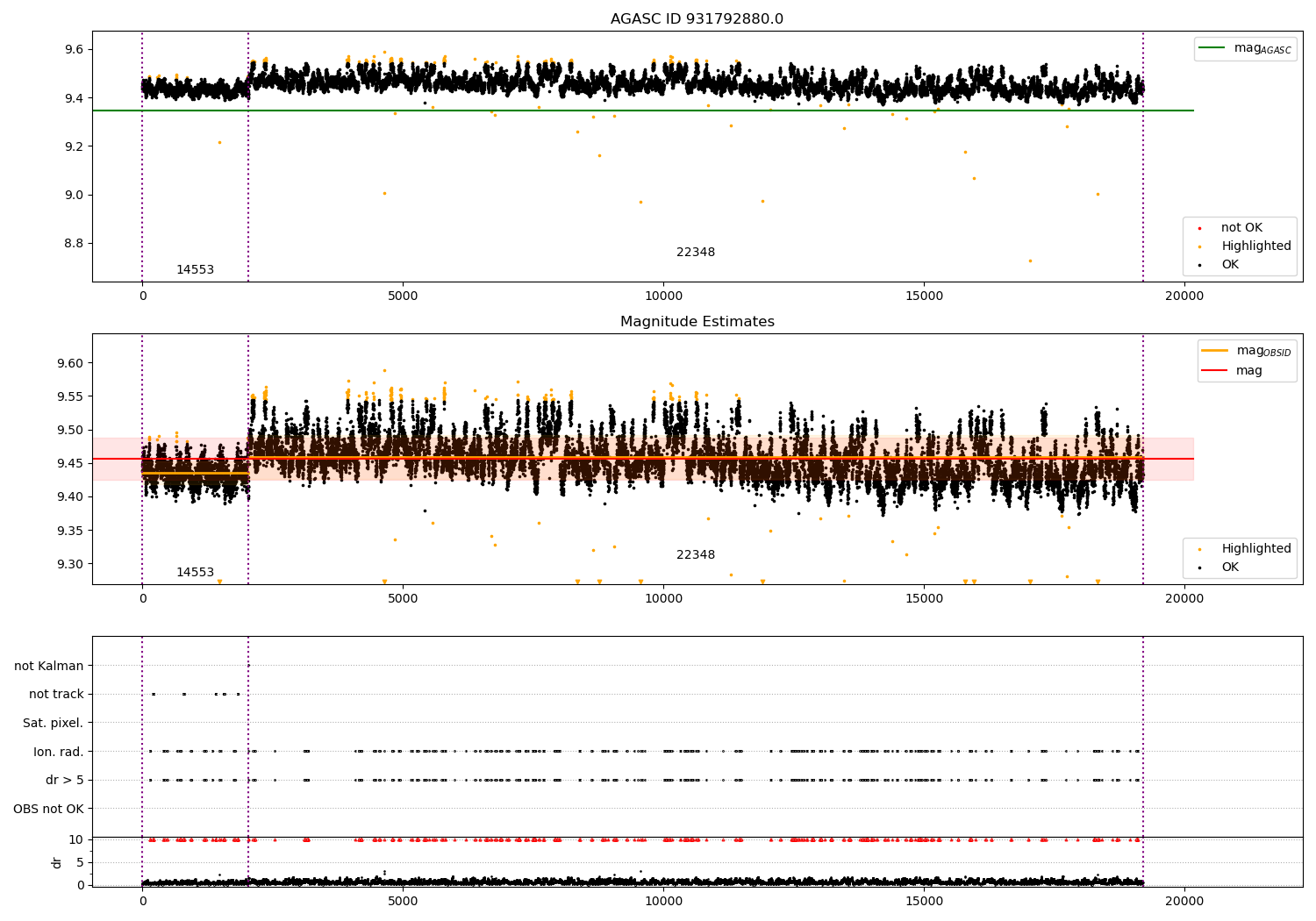
Task: Click the '9.40' y-tick in the Magnitude Estimates plot
Action: (71, 497)
